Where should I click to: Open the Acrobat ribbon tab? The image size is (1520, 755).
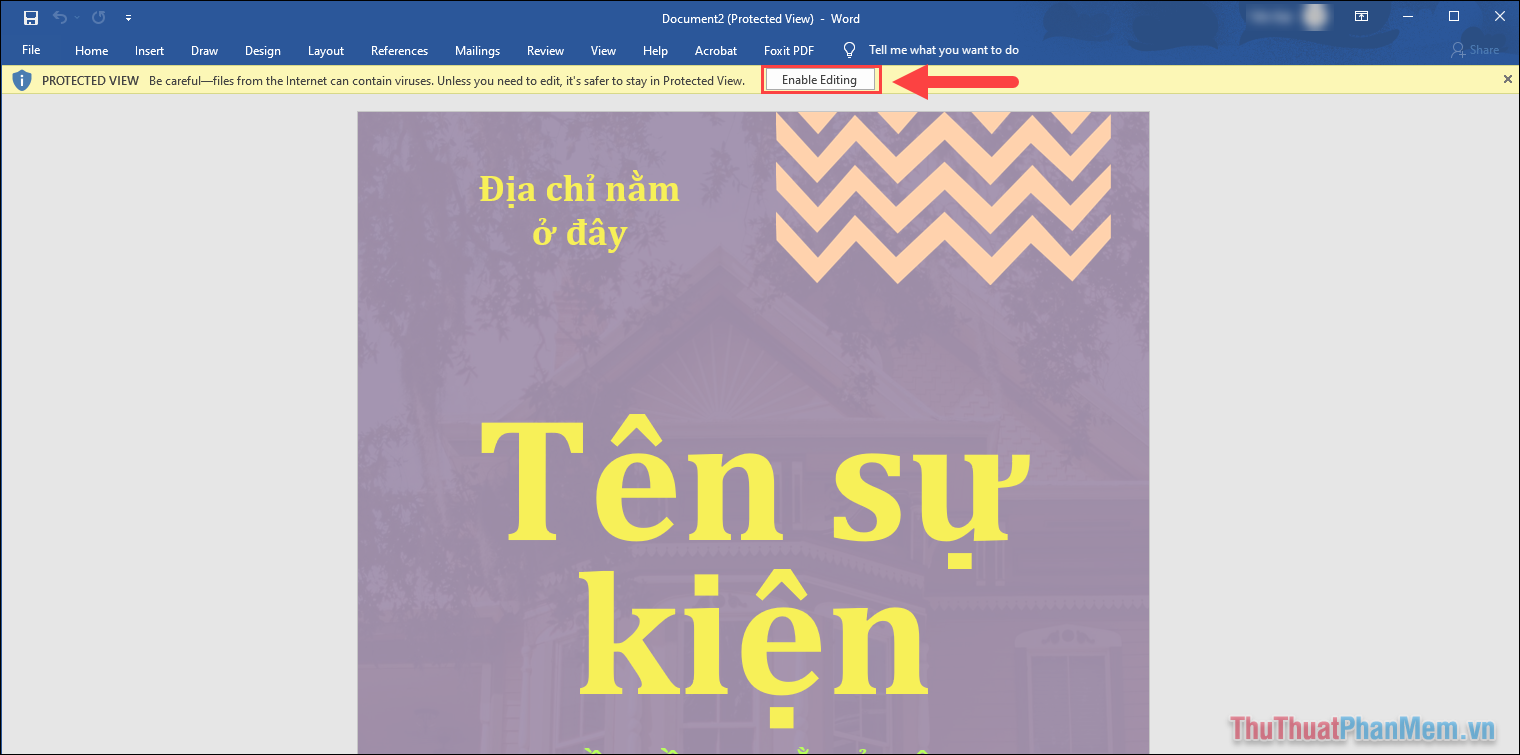(x=715, y=49)
